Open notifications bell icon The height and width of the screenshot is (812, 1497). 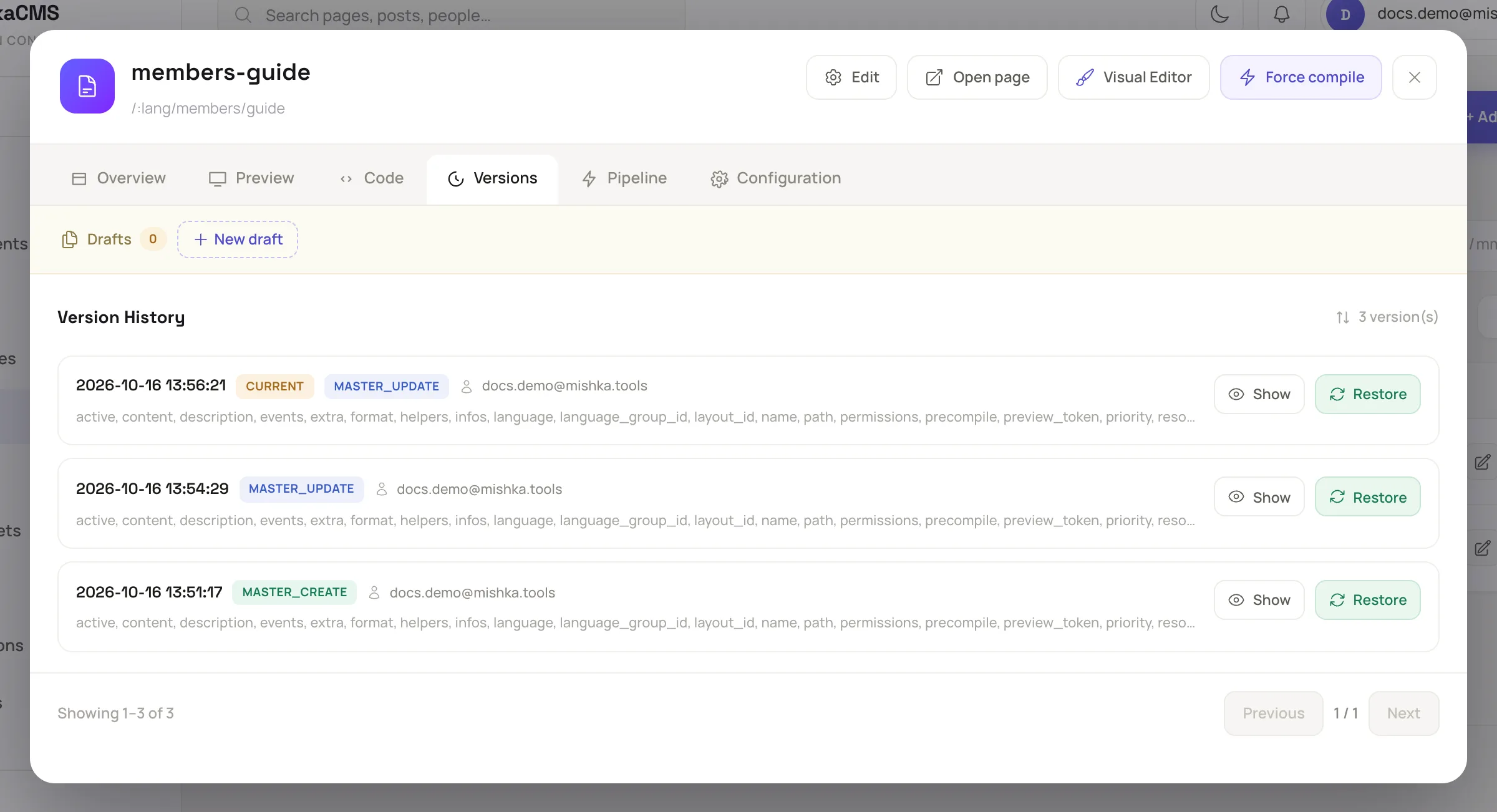(1281, 14)
